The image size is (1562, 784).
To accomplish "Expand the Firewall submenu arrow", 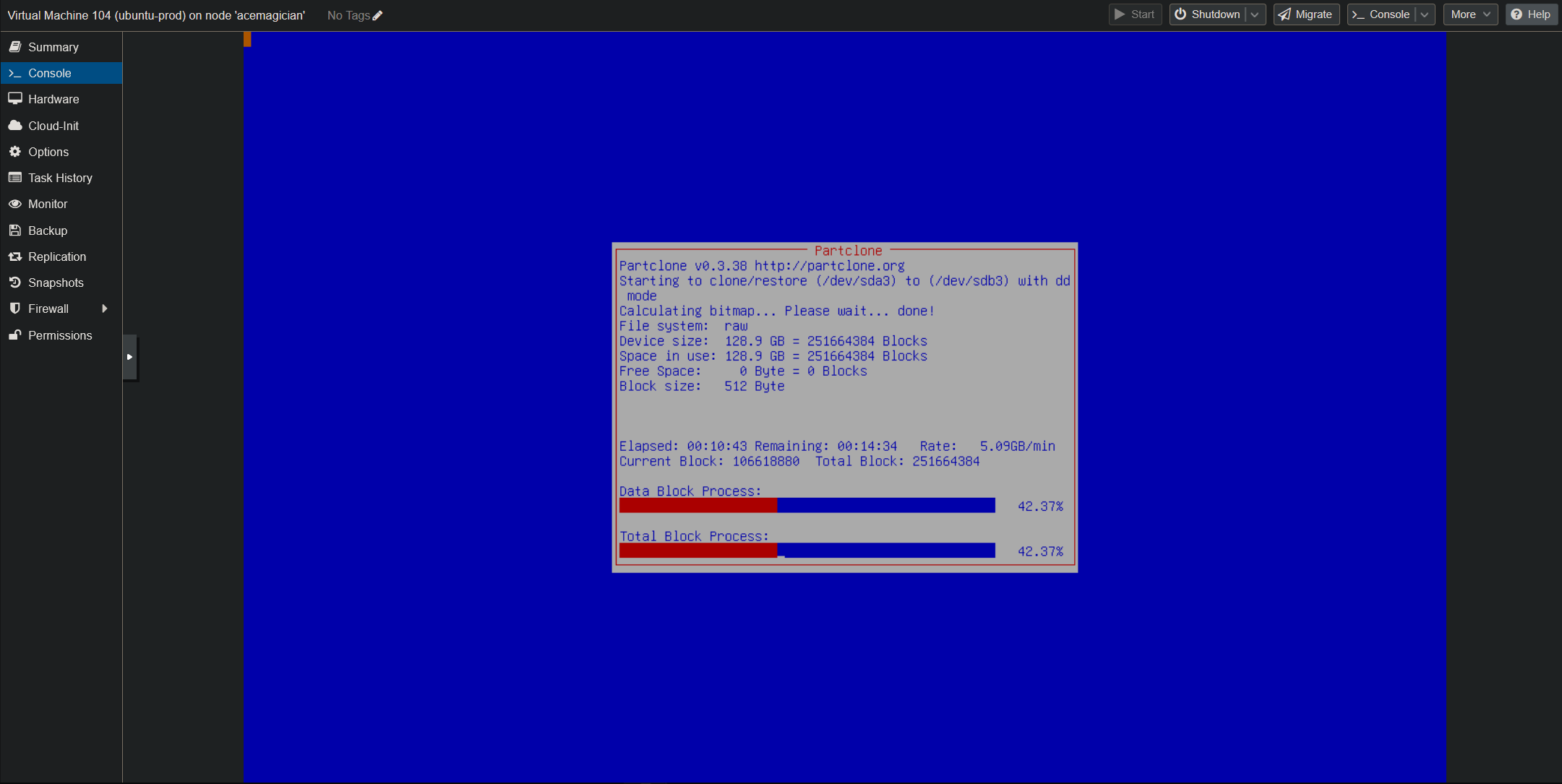I will [105, 309].
